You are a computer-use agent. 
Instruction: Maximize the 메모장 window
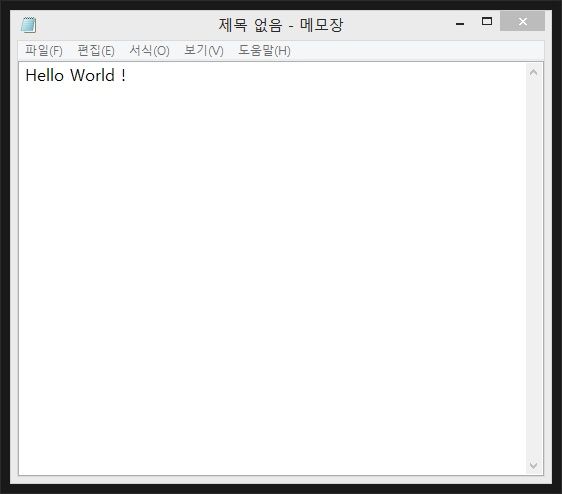click(487, 22)
